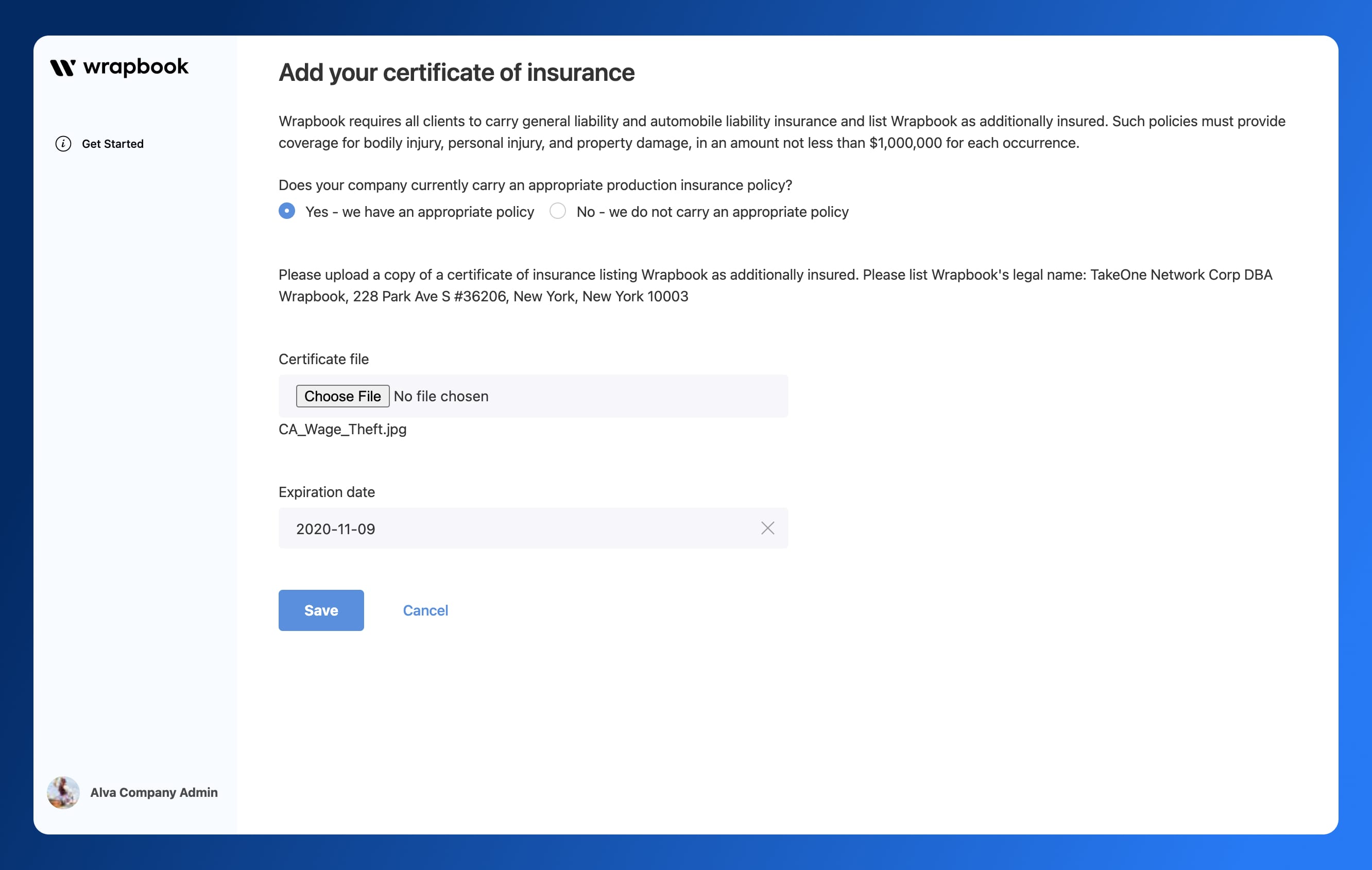This screenshot has height=870, width=1372.
Task: Click the info icon beside Get Started
Action: tap(63, 144)
